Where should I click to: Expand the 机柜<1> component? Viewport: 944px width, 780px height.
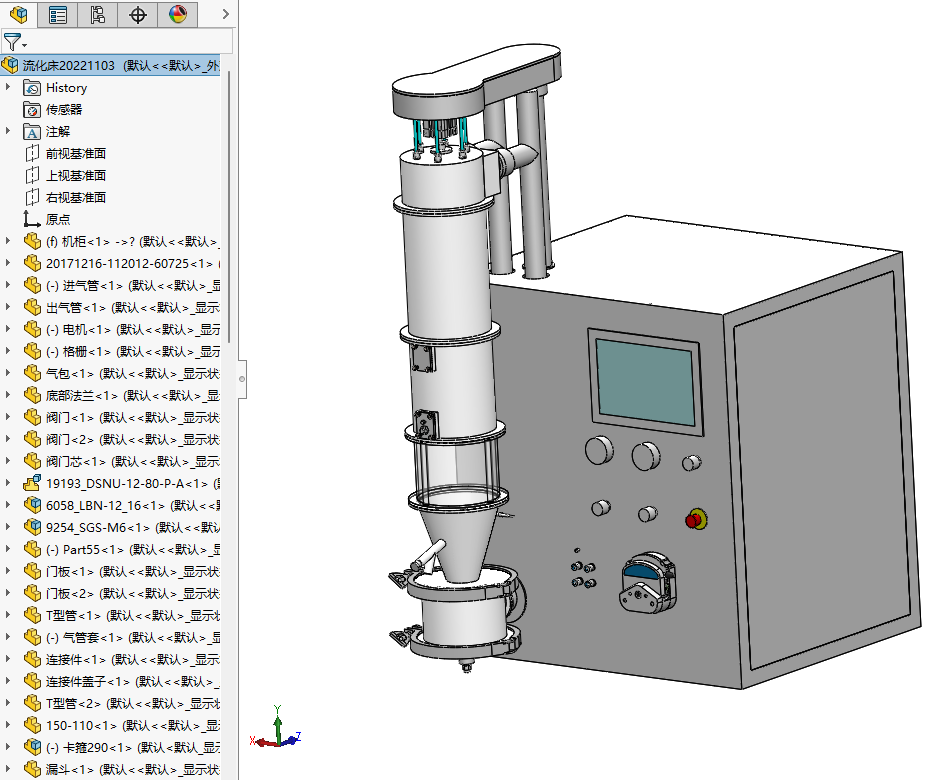tap(8, 241)
